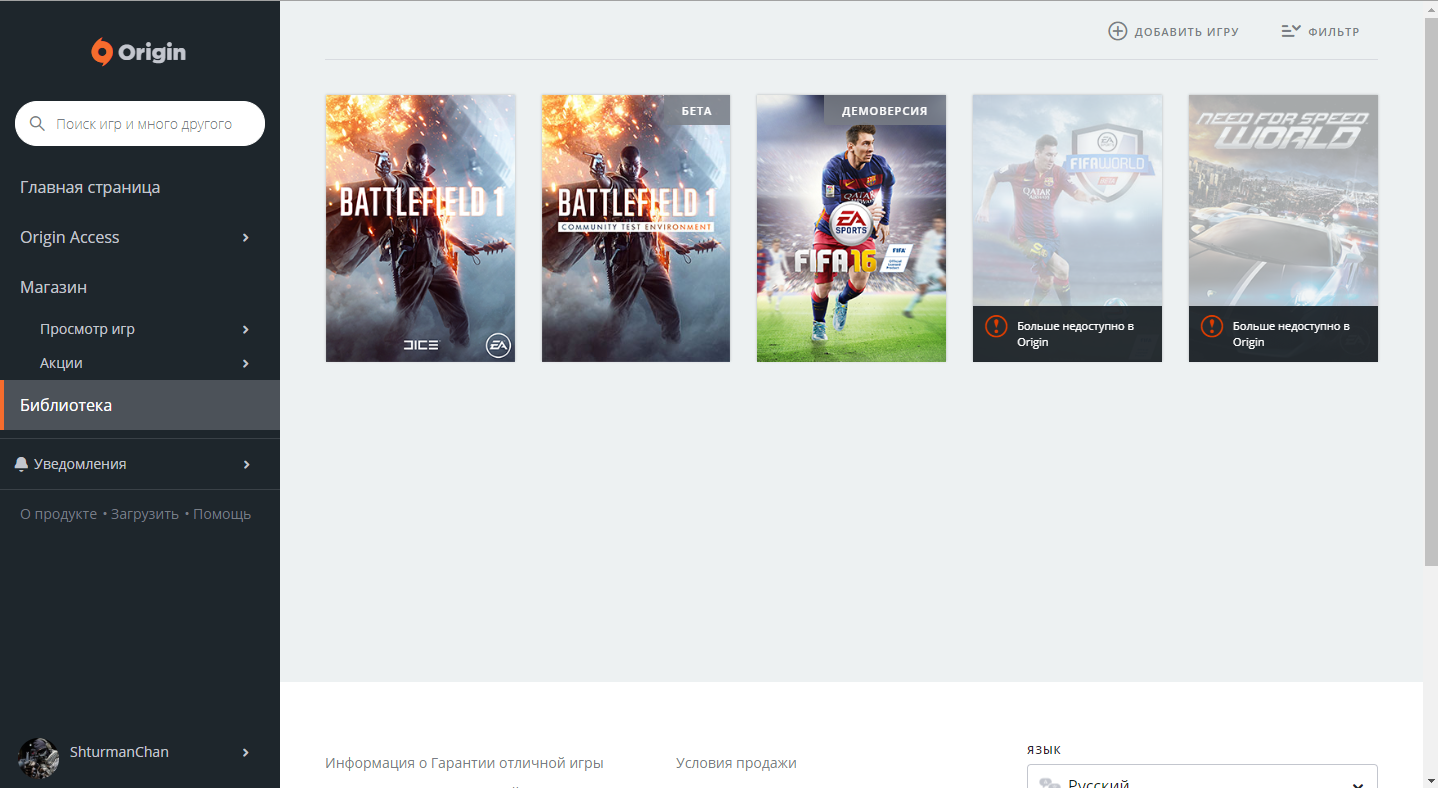Open the Условия продажи link

coord(736,763)
